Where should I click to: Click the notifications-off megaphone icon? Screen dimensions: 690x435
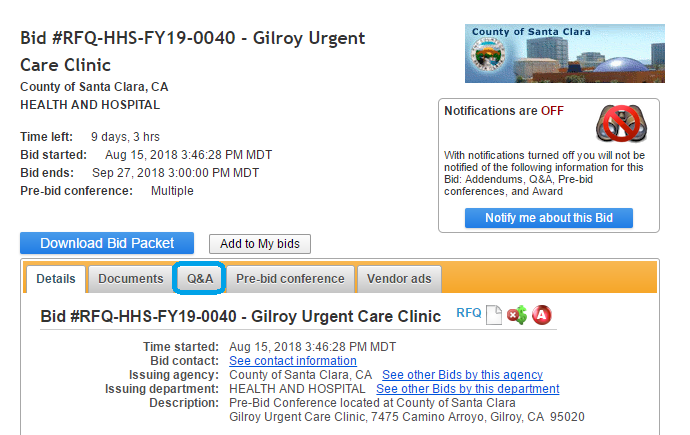(622, 123)
